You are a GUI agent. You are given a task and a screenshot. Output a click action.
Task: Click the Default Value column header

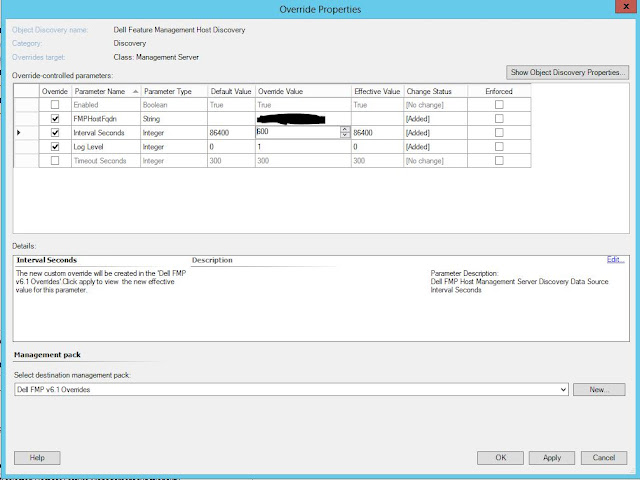tap(231, 91)
